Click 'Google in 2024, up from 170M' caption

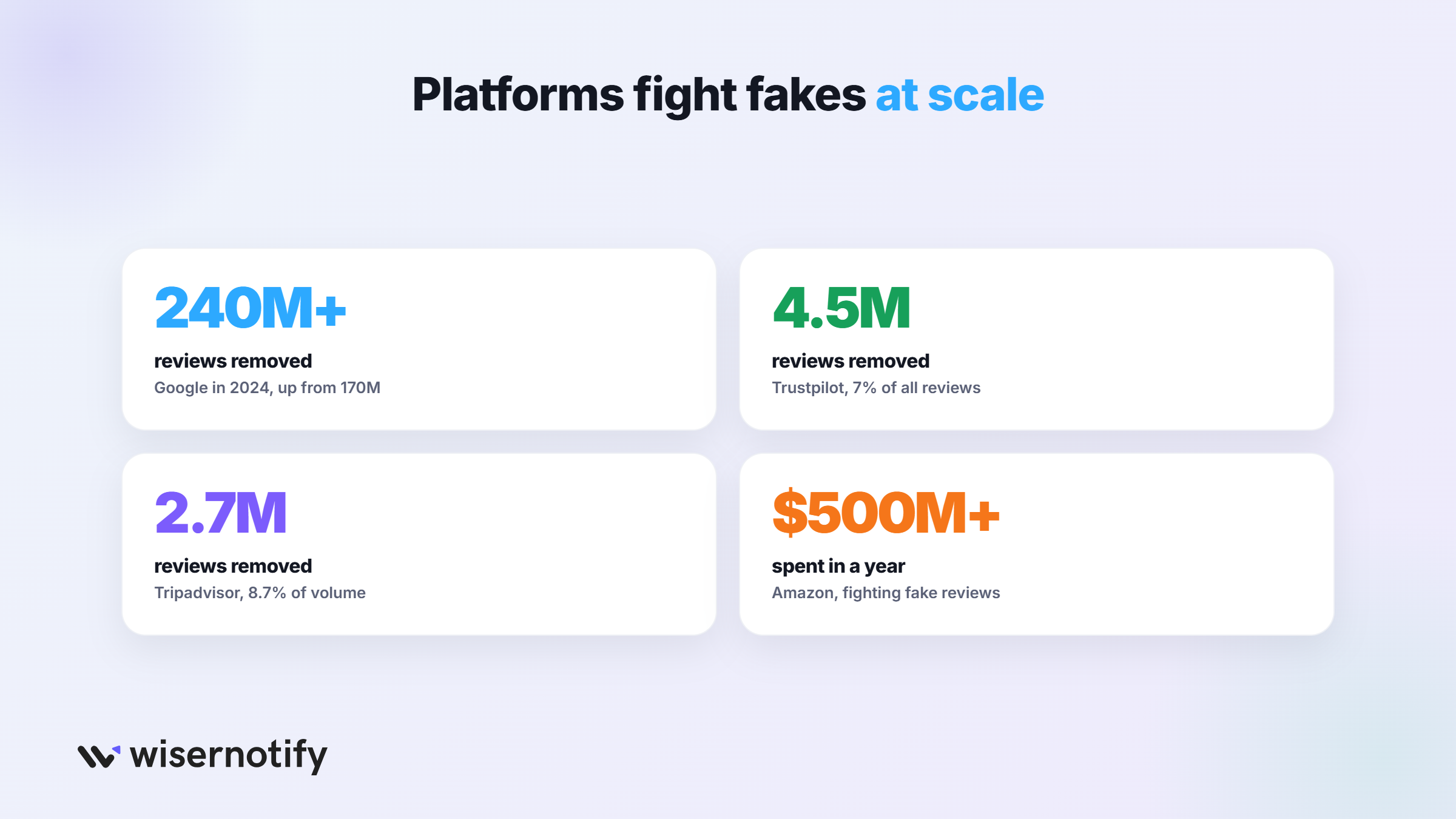click(268, 388)
